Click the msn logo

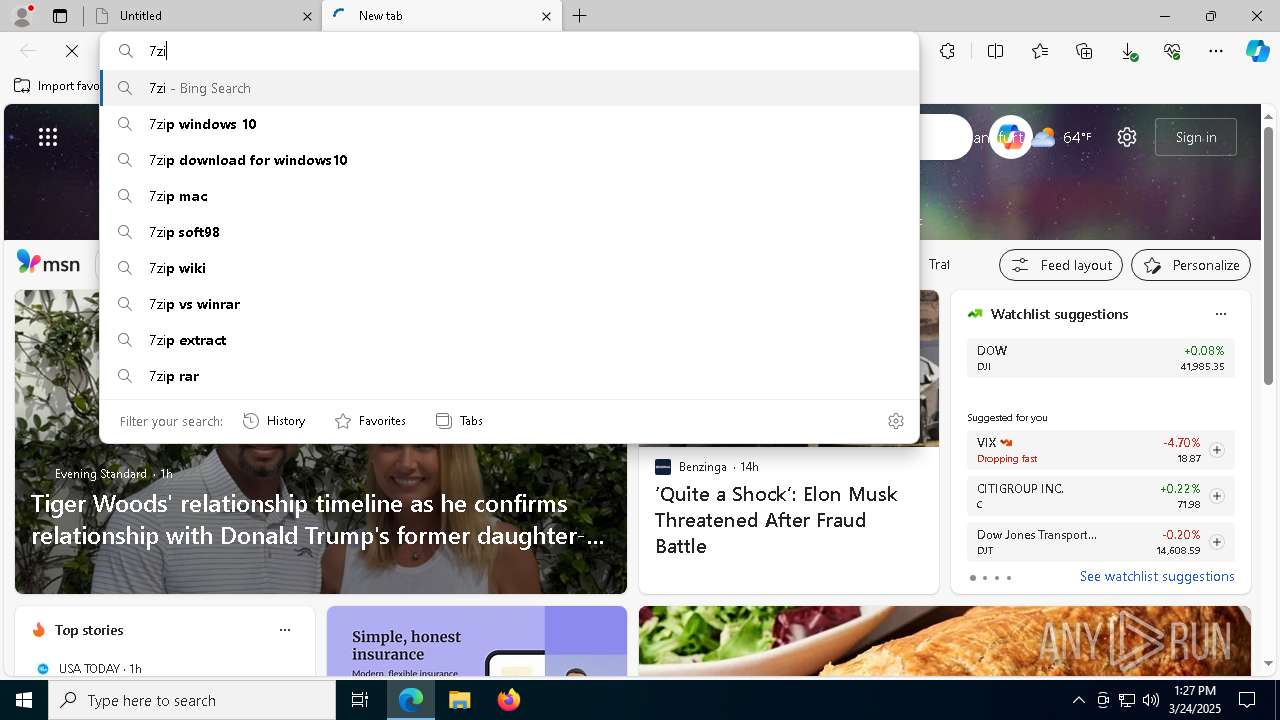48,263
